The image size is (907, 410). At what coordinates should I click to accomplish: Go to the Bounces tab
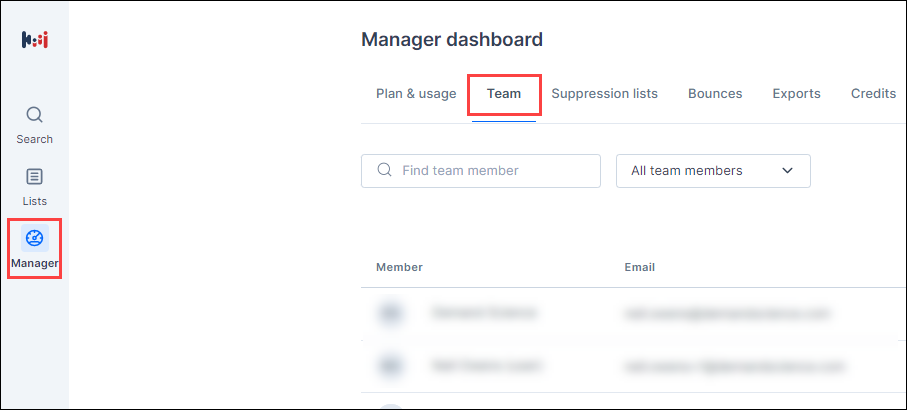tap(715, 94)
